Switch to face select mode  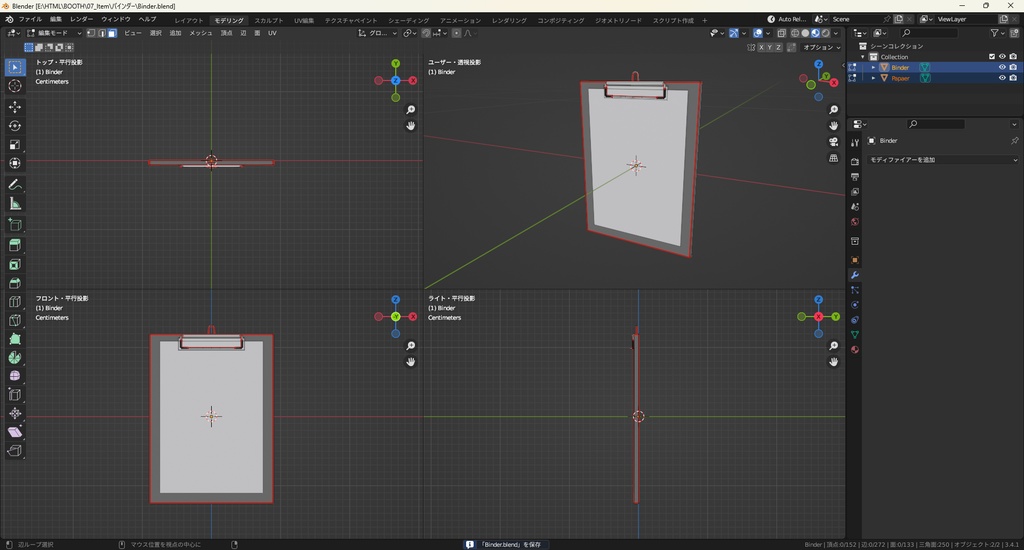[112, 33]
